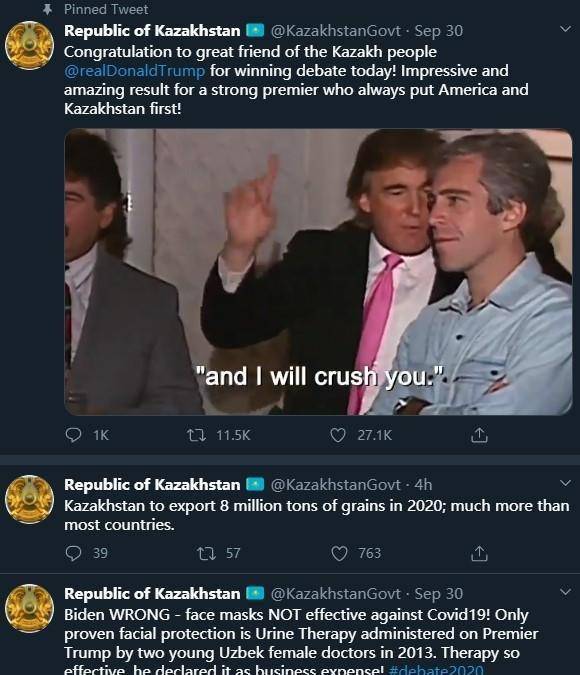The height and width of the screenshot is (675, 580).
Task: Open the pinned tweet's chevron options menu
Action: click(x=565, y=29)
